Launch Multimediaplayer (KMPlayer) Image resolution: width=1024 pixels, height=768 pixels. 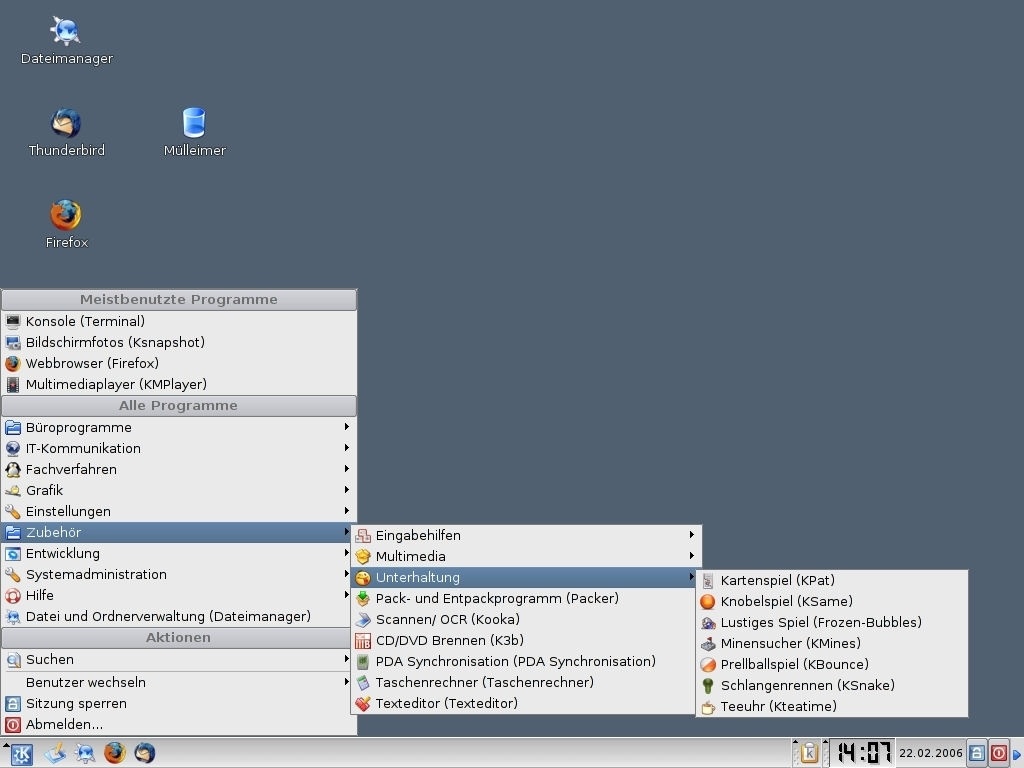[x=179, y=384]
